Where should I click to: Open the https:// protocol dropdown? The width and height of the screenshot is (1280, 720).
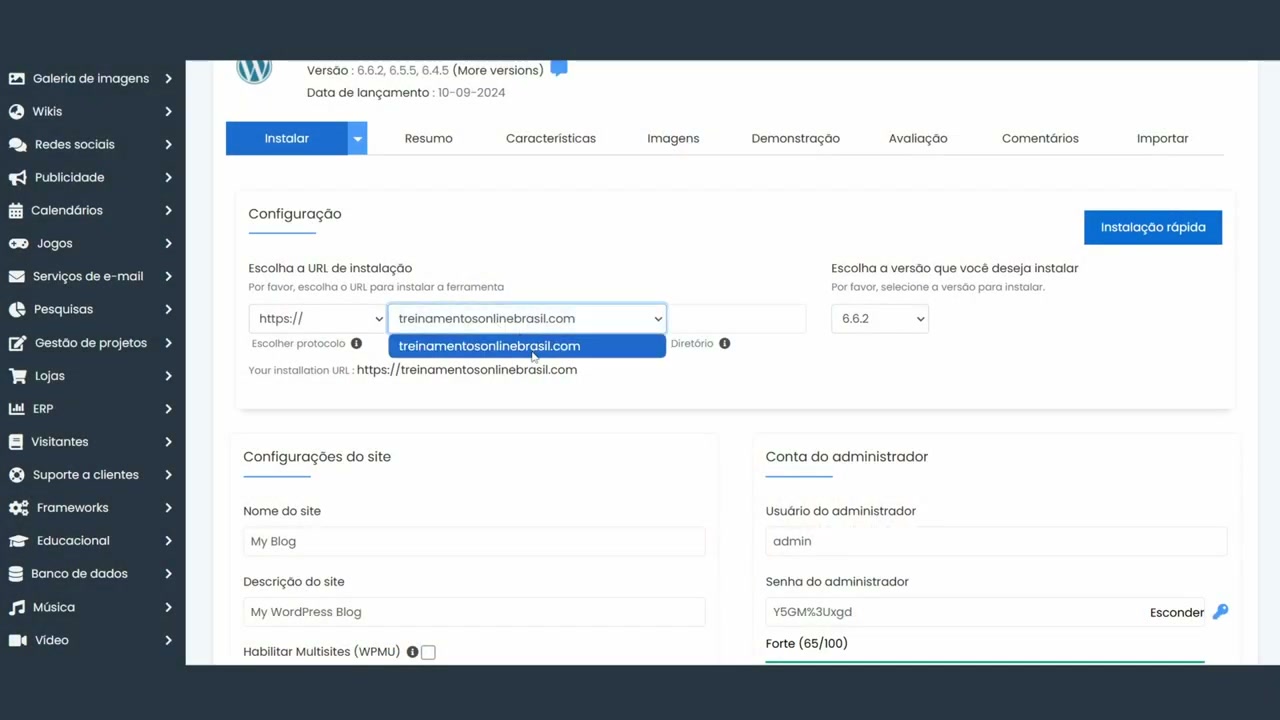click(317, 319)
